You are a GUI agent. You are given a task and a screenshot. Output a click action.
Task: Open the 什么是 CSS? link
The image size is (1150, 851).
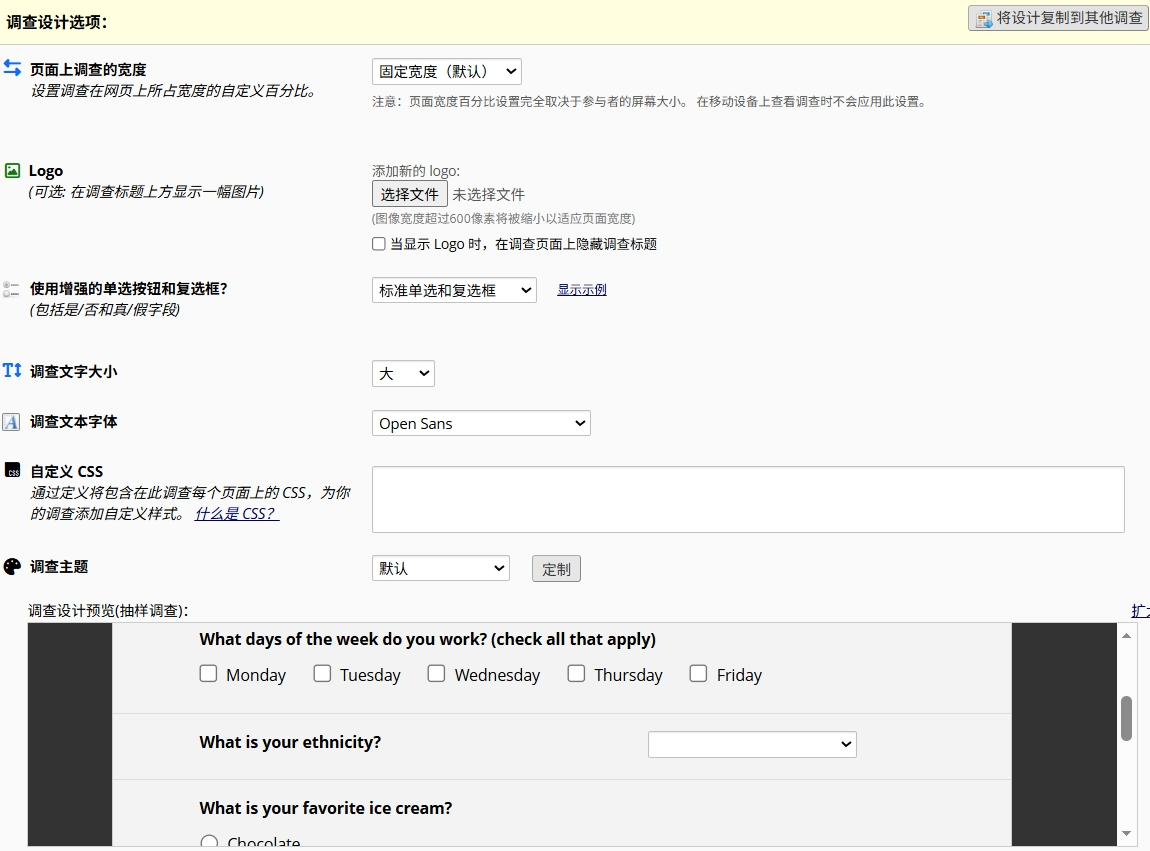pos(236,514)
